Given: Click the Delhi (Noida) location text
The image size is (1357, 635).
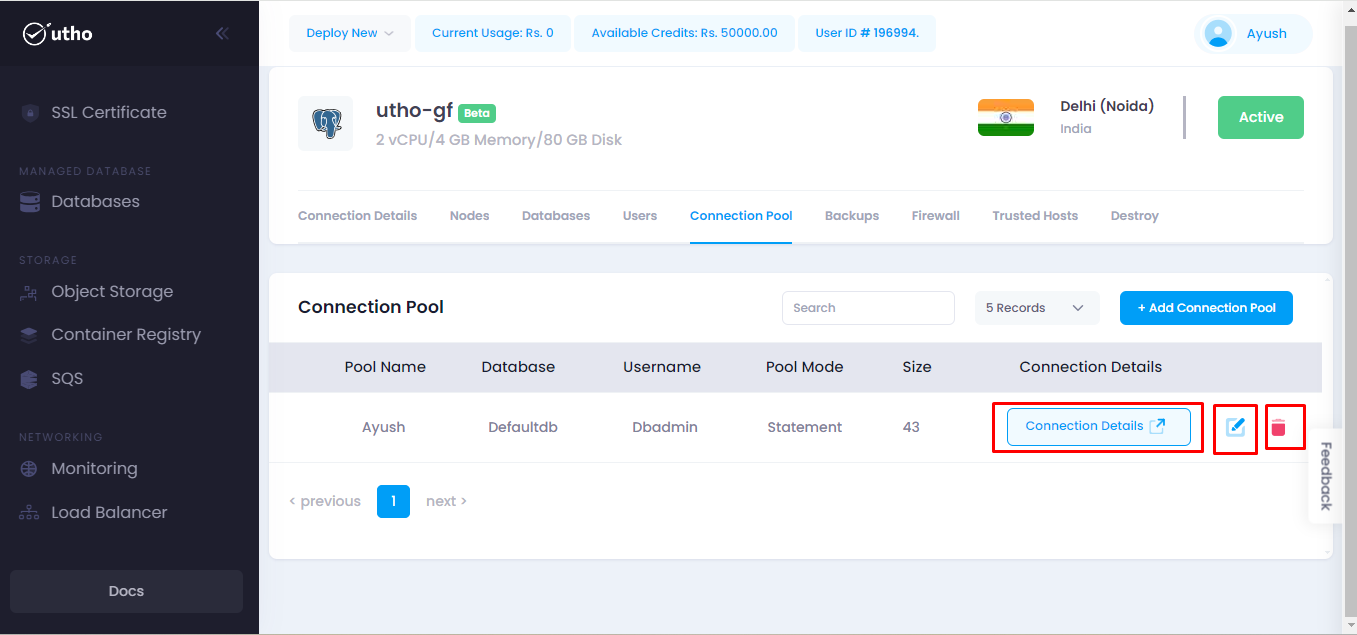Looking at the screenshot, I should 1107,106.
